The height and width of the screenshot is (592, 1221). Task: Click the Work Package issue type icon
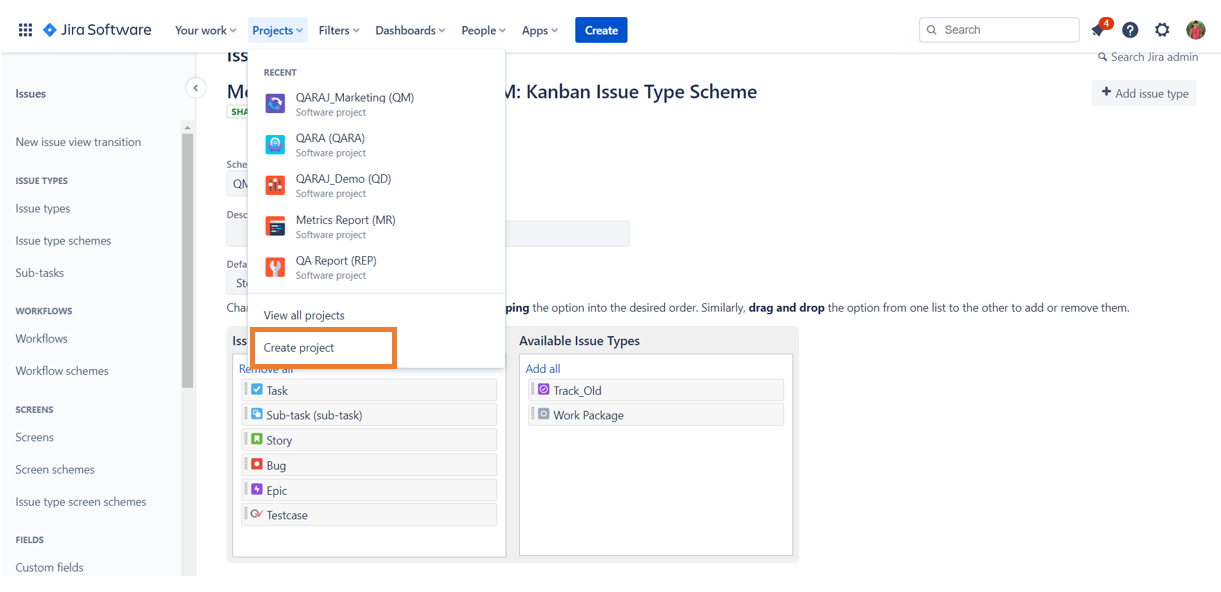(x=544, y=414)
